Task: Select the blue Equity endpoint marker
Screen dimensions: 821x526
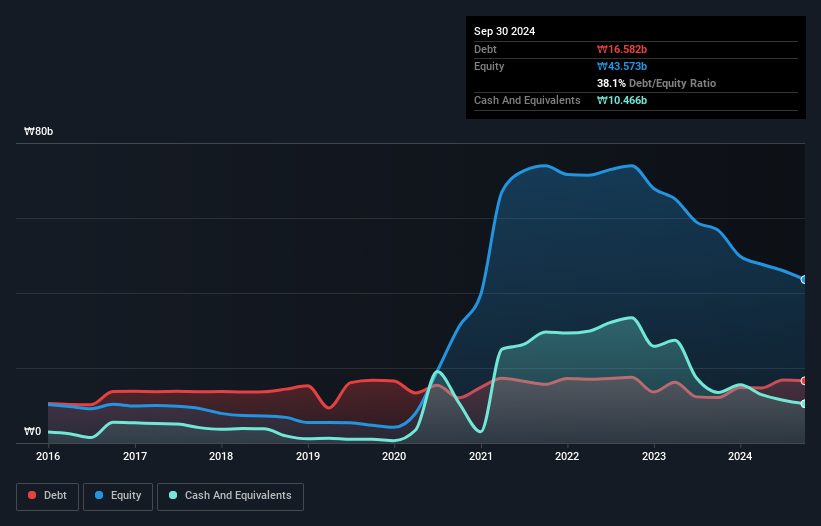Action: (x=804, y=280)
